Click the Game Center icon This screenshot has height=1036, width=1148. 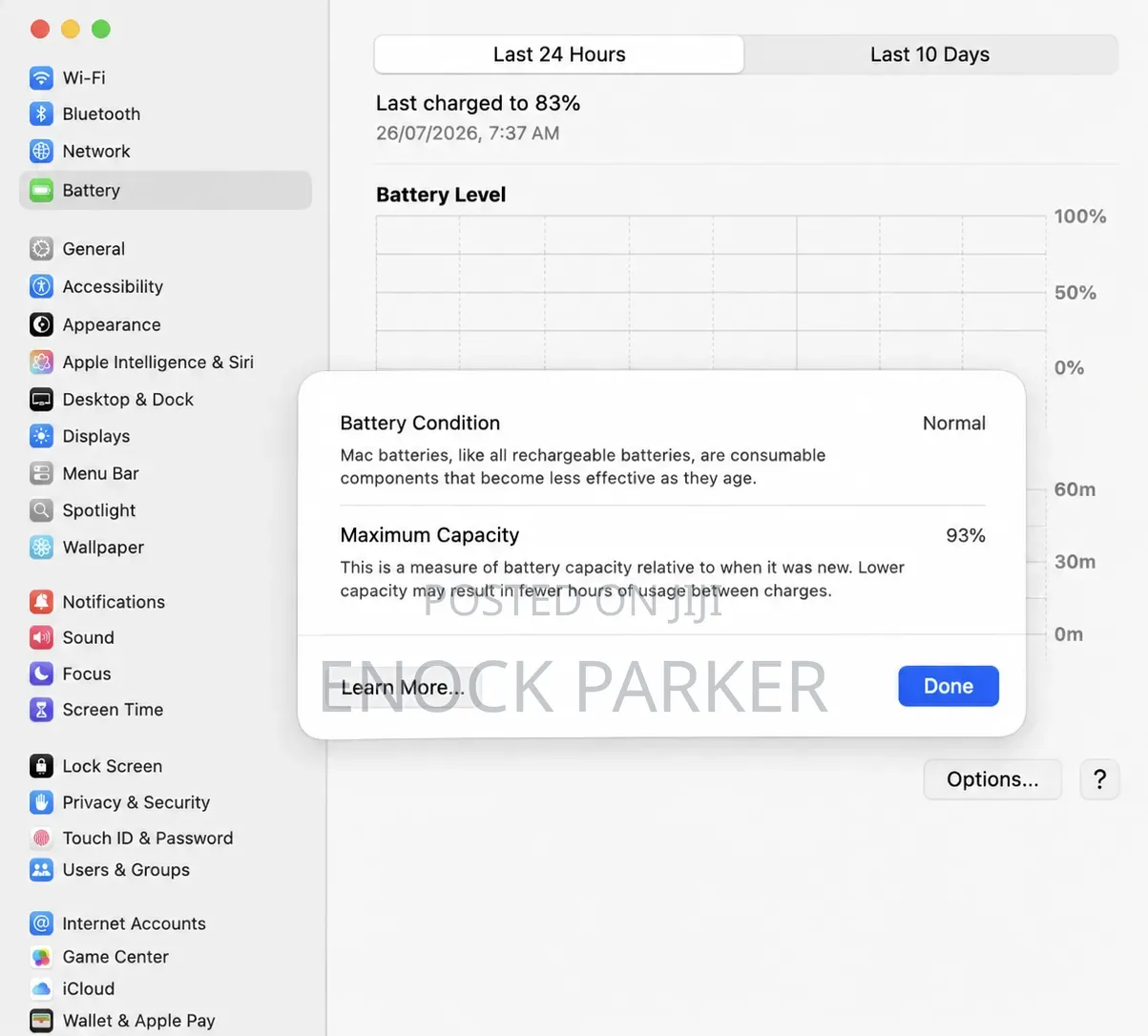[41, 957]
